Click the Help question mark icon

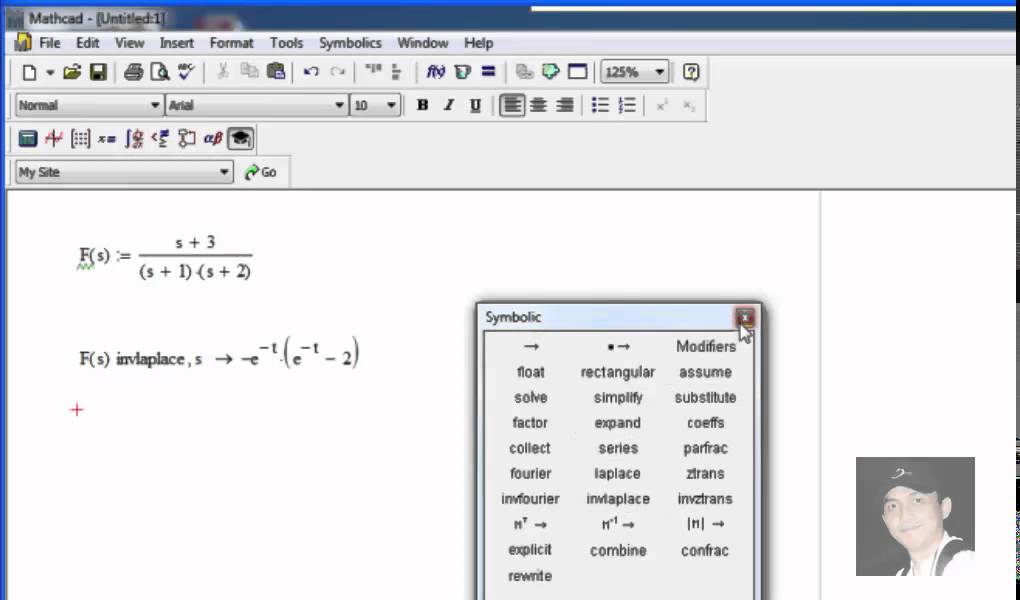691,72
